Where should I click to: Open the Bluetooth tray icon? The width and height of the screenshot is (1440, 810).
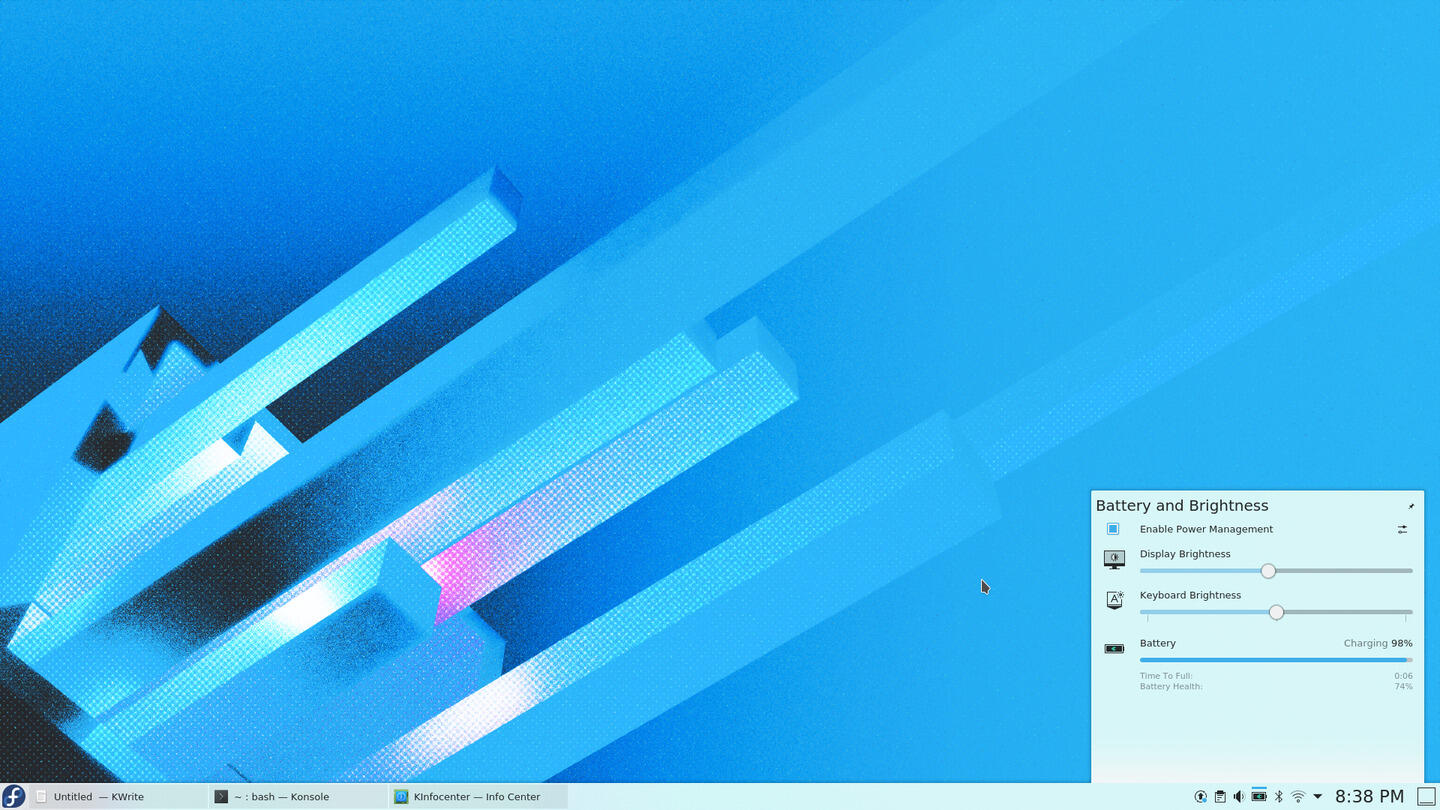[1278, 797]
